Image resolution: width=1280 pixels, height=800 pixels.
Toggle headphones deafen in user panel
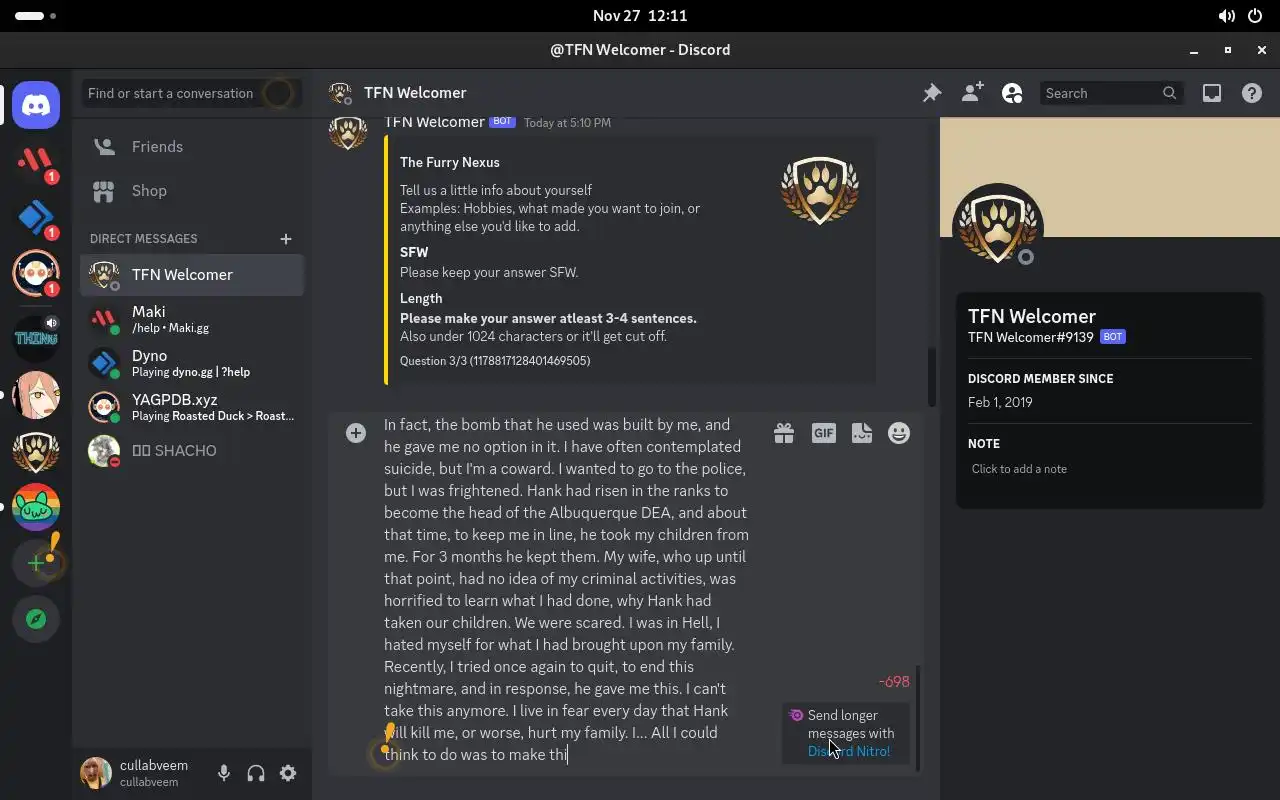[x=256, y=773]
